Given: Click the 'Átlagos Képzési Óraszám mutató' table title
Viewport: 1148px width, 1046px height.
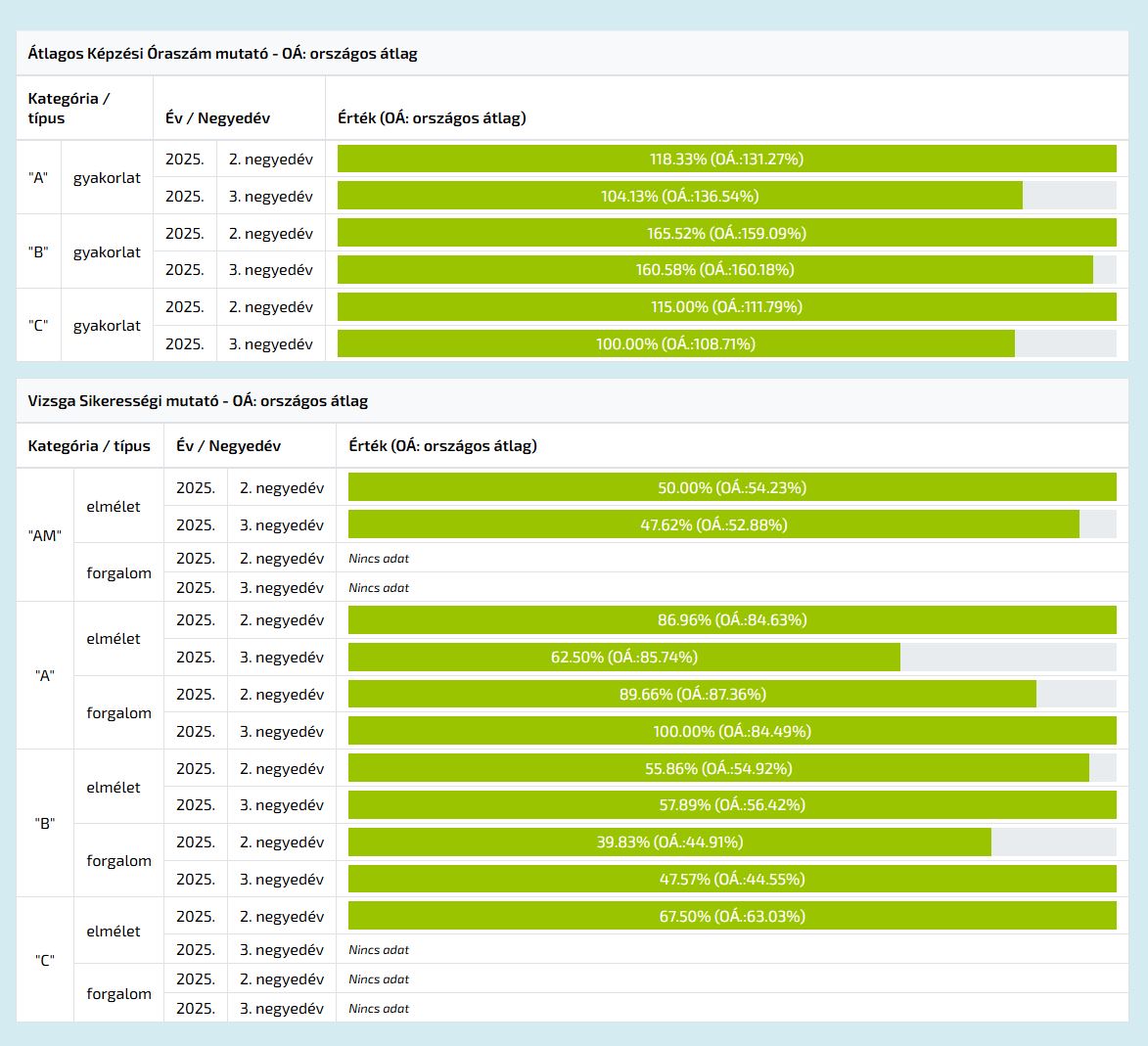Looking at the screenshot, I should click(x=222, y=54).
